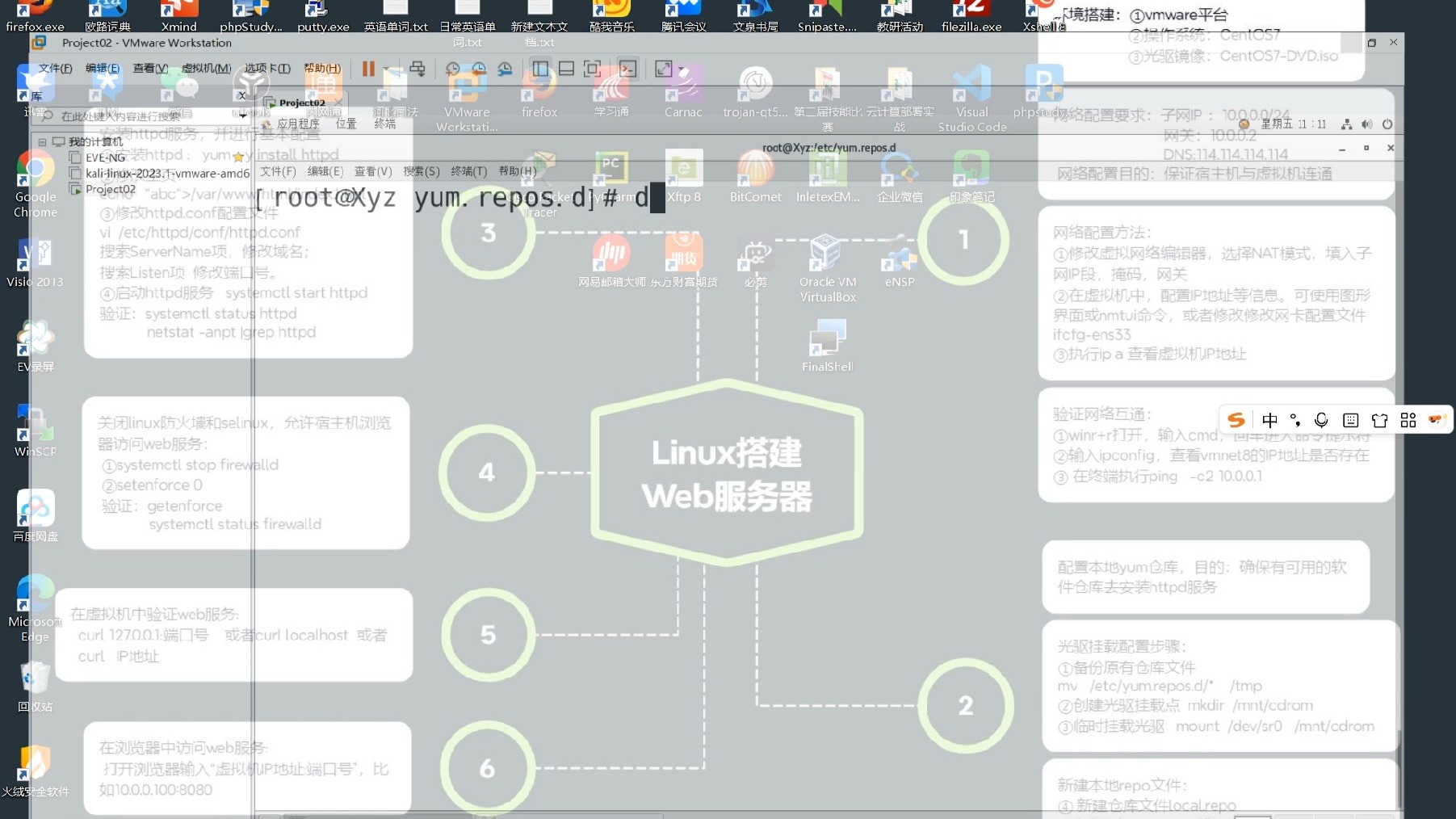Open the terminal 文件(F) menu
Screen dimensions: 1456x819
pos(278,171)
